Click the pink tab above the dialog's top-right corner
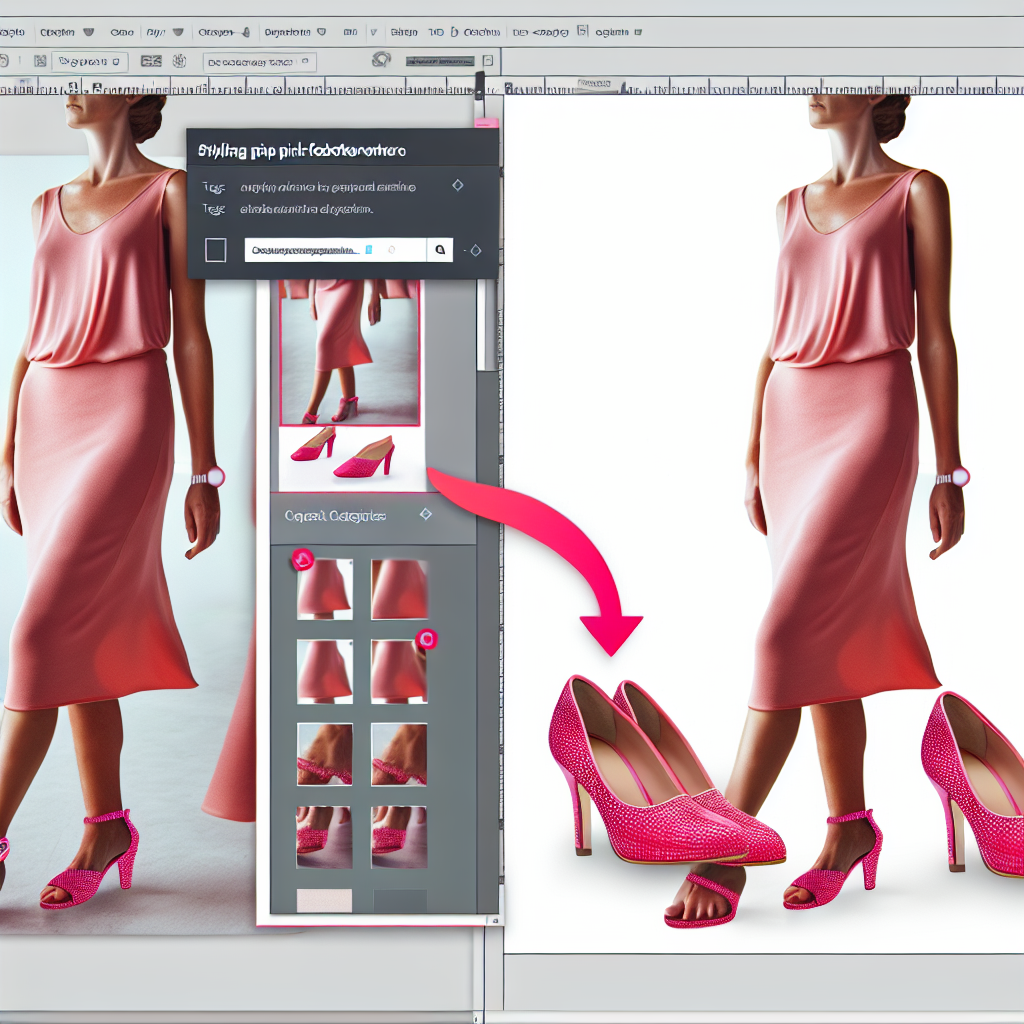The width and height of the screenshot is (1024, 1024). click(486, 123)
